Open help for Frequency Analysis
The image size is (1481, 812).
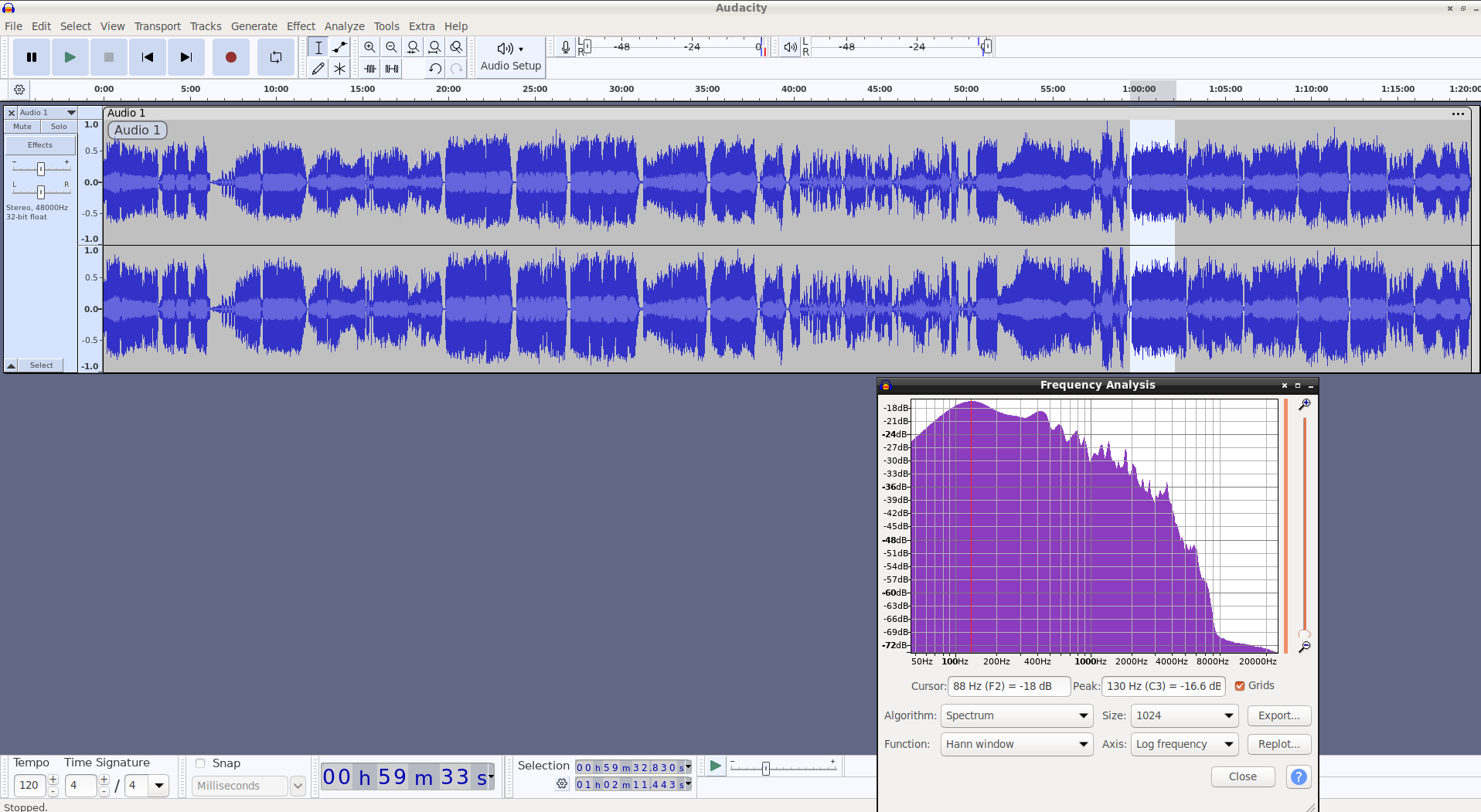[x=1299, y=776]
